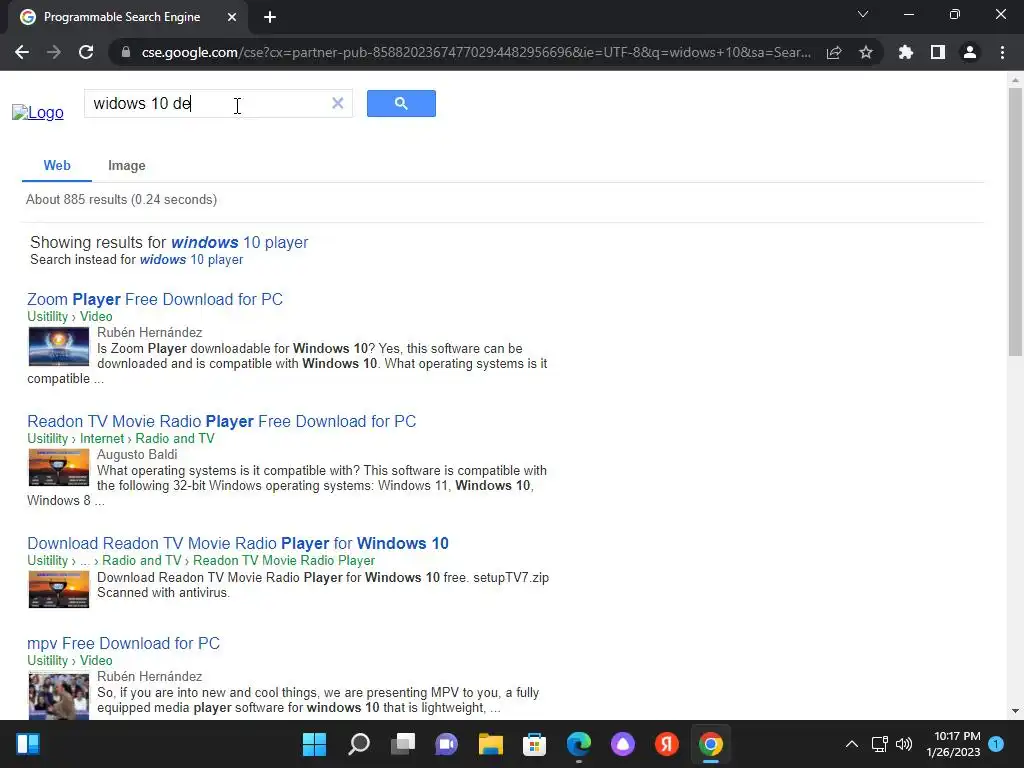Open a new browser tab
Viewport: 1024px width, 768px height.
(x=270, y=17)
